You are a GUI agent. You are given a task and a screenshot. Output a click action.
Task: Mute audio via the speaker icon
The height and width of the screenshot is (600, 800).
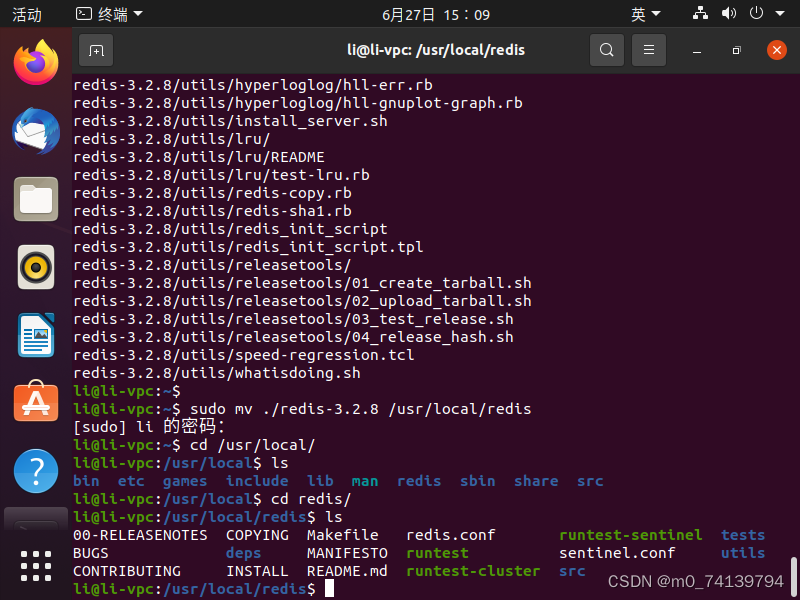coord(729,13)
